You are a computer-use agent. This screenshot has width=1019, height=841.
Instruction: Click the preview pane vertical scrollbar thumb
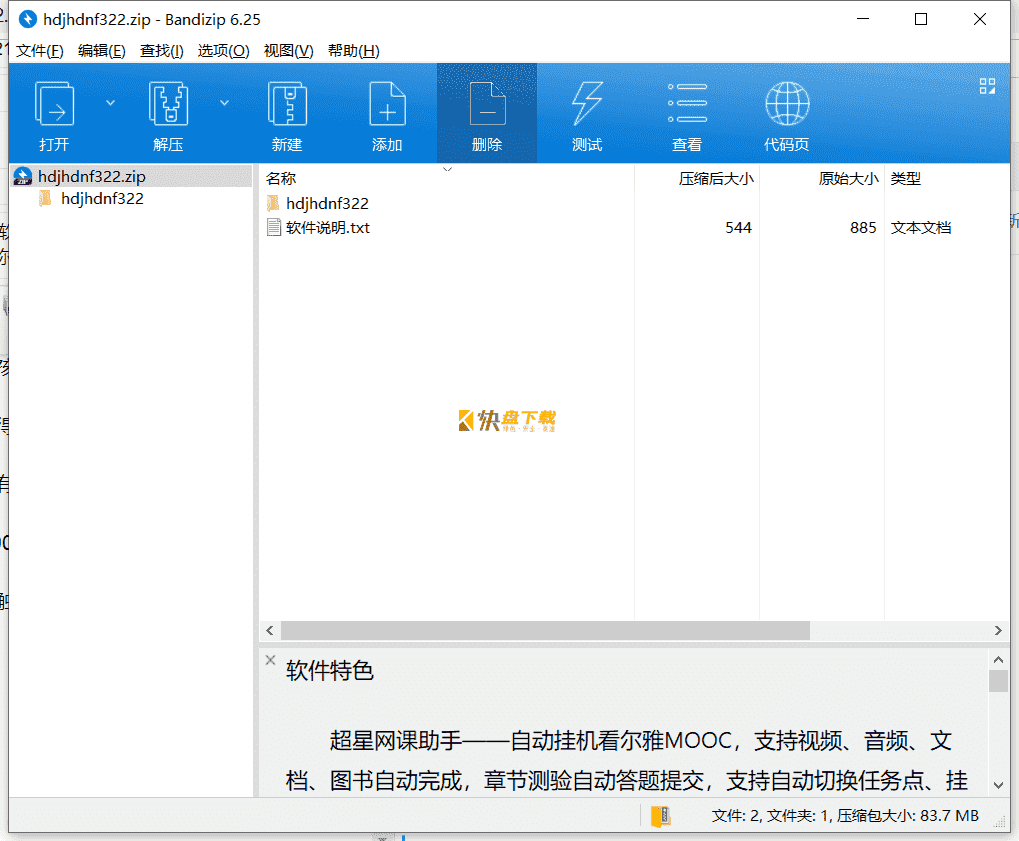point(998,681)
